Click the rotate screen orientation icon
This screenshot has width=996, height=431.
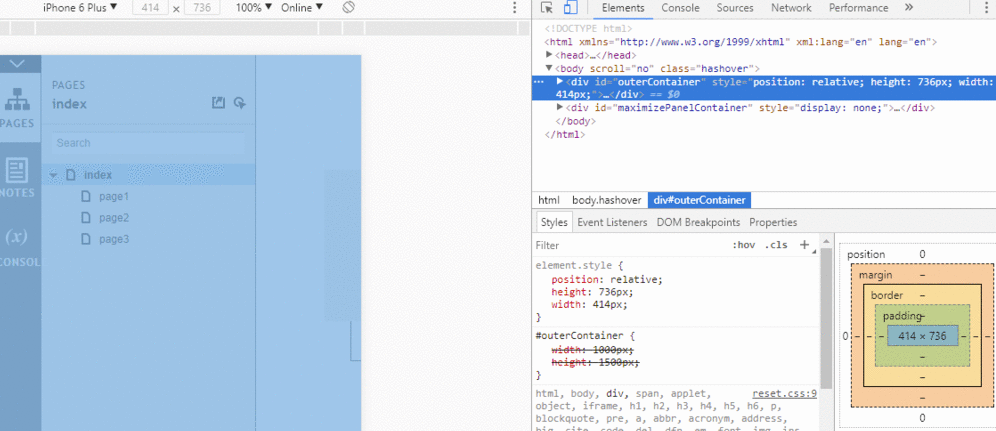pos(349,8)
